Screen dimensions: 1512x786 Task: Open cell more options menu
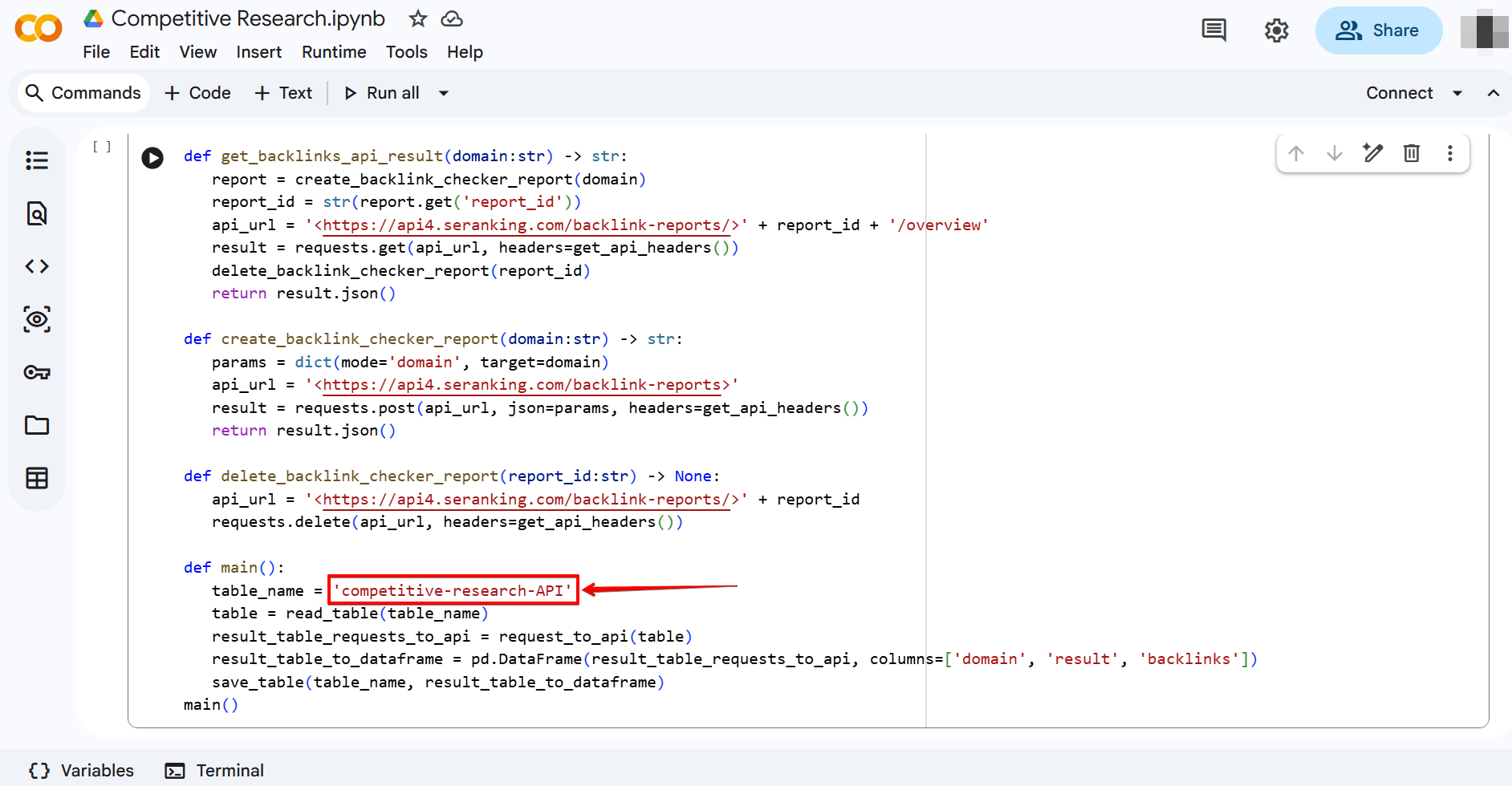[x=1450, y=153]
